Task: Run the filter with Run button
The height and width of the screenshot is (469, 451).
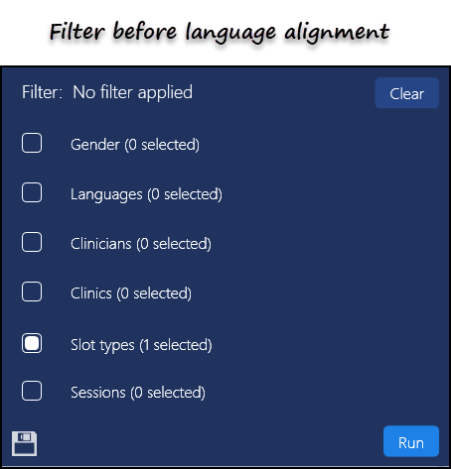Action: point(411,441)
